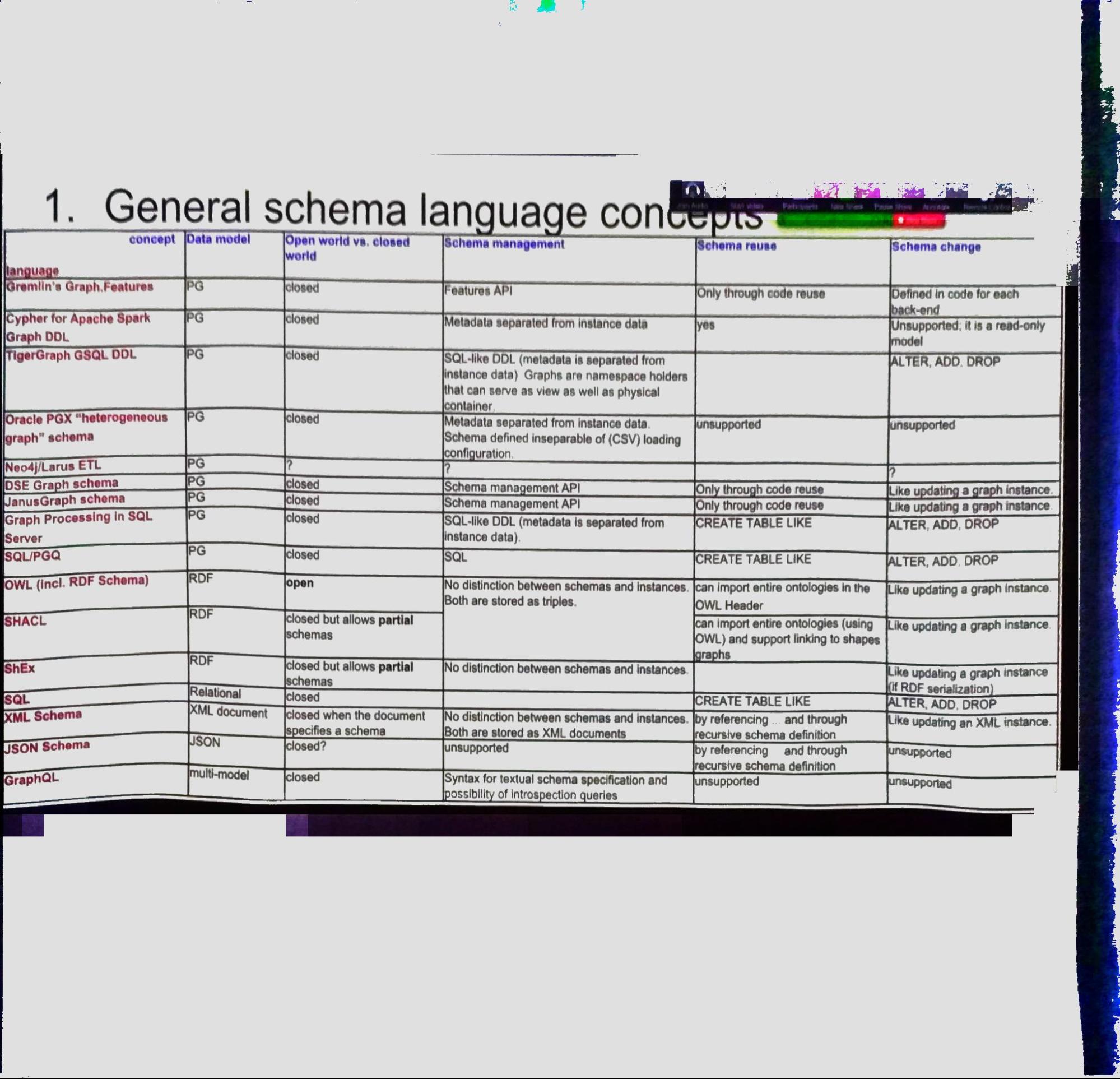The image size is (1120, 1079).
Task: Click the Schema change column header
Action: 936,247
